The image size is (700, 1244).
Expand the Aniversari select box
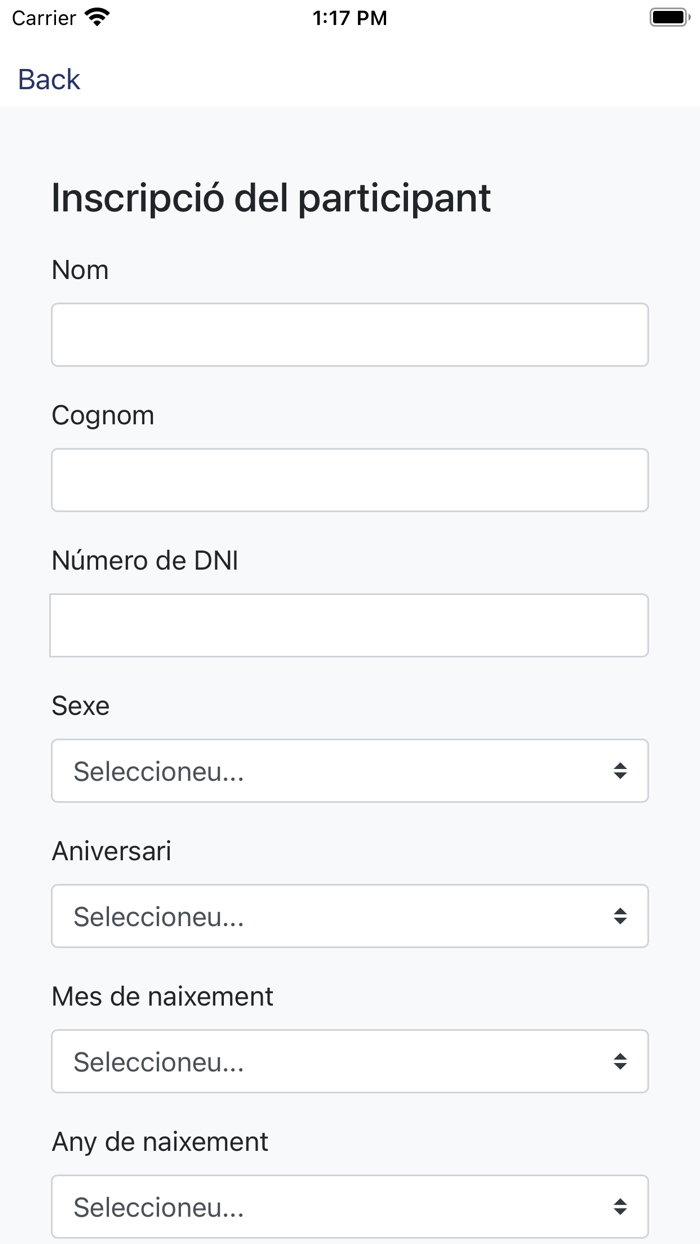click(350, 916)
